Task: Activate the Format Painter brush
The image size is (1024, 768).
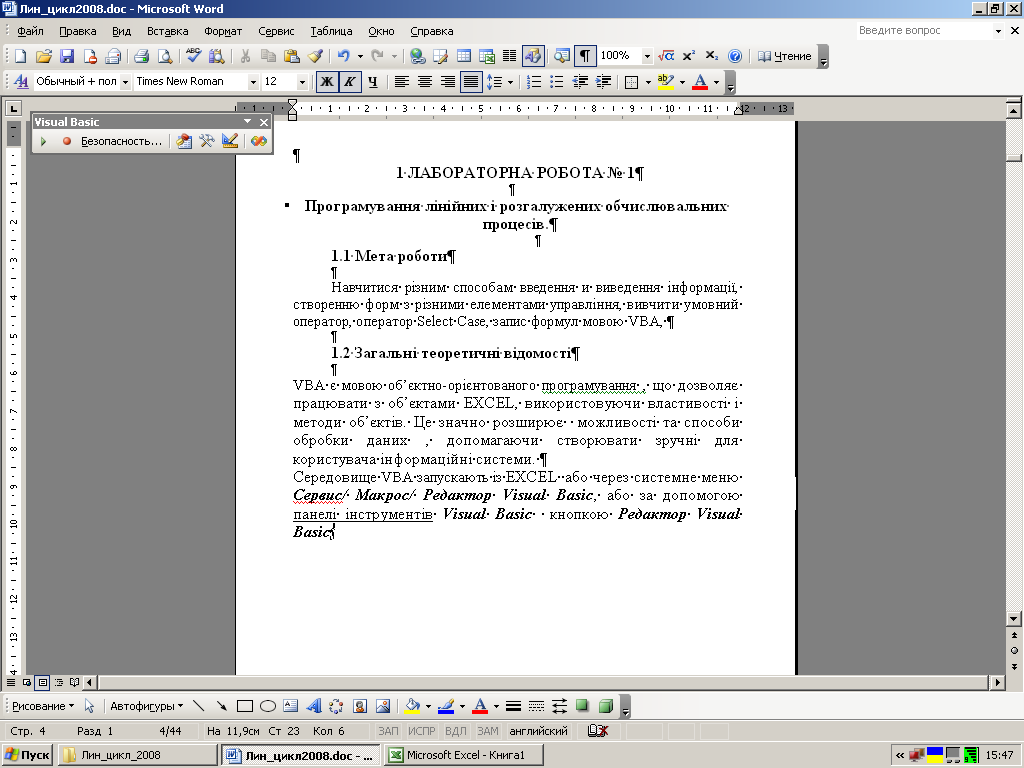Action: tap(315, 57)
